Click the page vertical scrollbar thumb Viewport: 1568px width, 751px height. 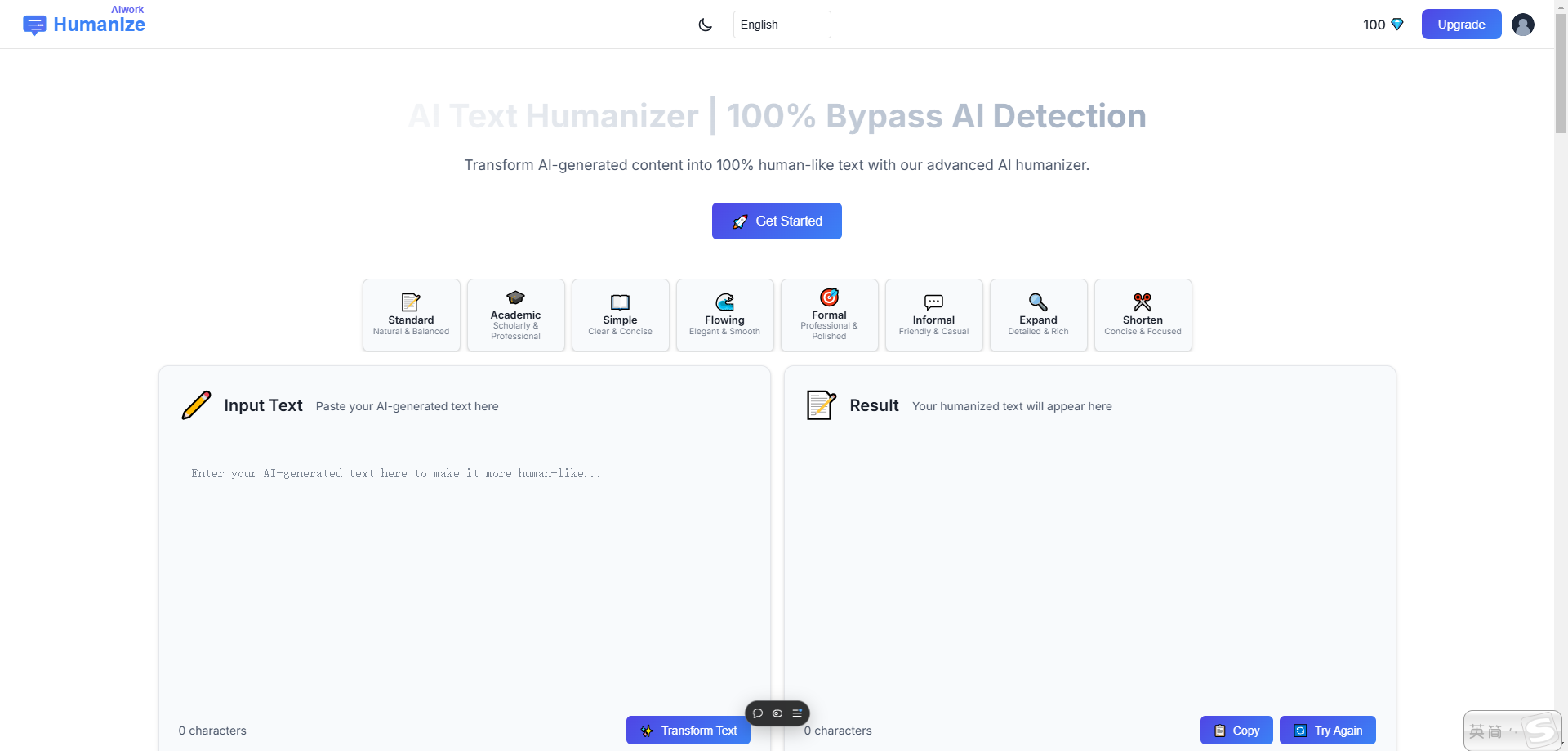(1561, 75)
